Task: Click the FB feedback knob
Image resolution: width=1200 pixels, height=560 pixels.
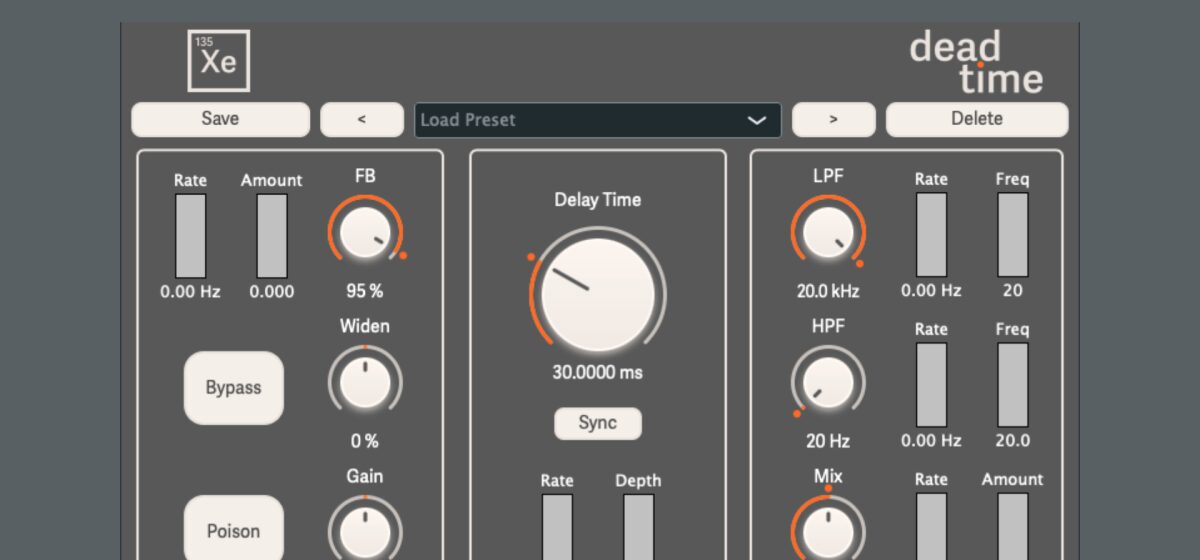Action: click(365, 233)
